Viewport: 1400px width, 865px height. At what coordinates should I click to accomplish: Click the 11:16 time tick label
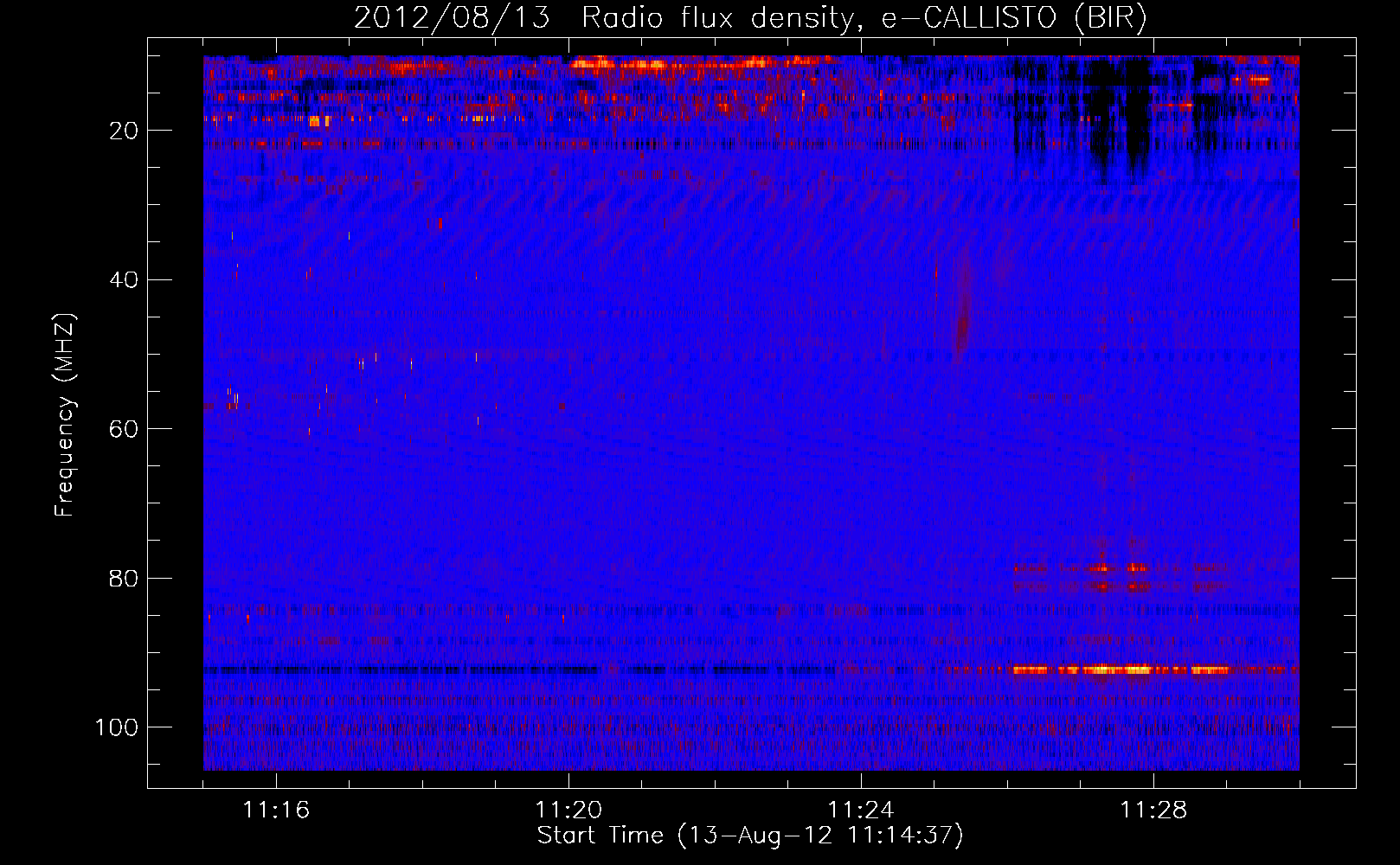(x=276, y=811)
